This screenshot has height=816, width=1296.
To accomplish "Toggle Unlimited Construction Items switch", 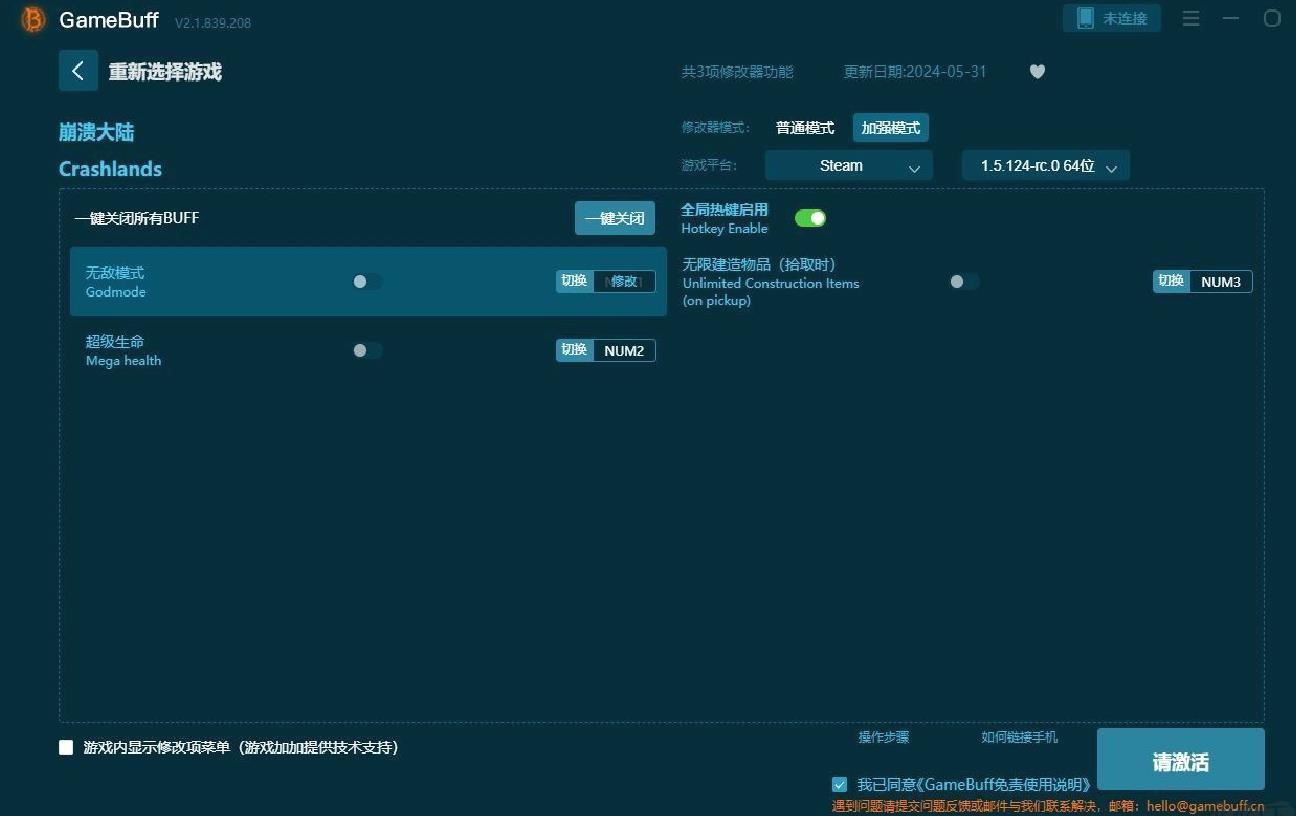I will point(964,282).
